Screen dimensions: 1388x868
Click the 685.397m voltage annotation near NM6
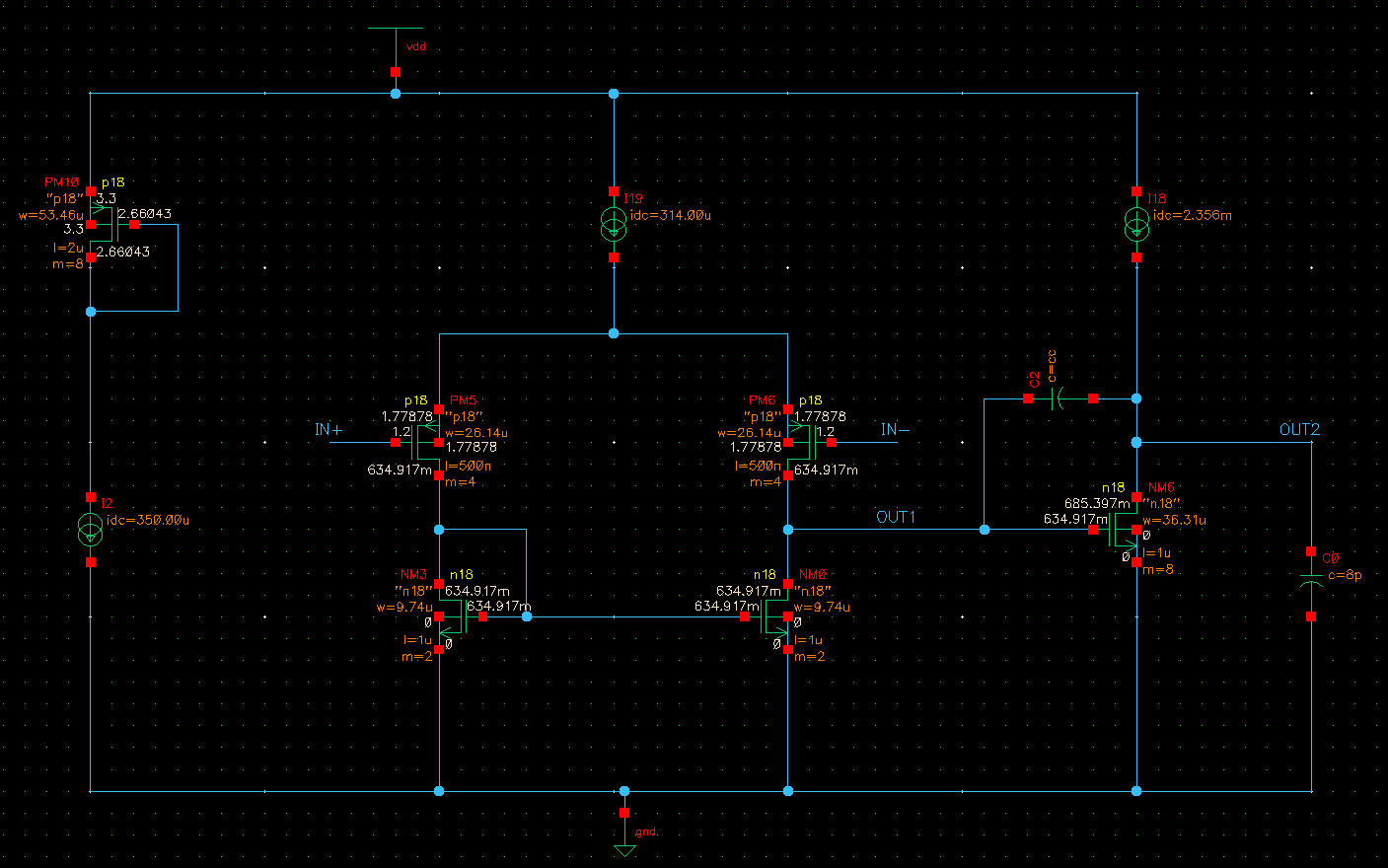point(1097,503)
